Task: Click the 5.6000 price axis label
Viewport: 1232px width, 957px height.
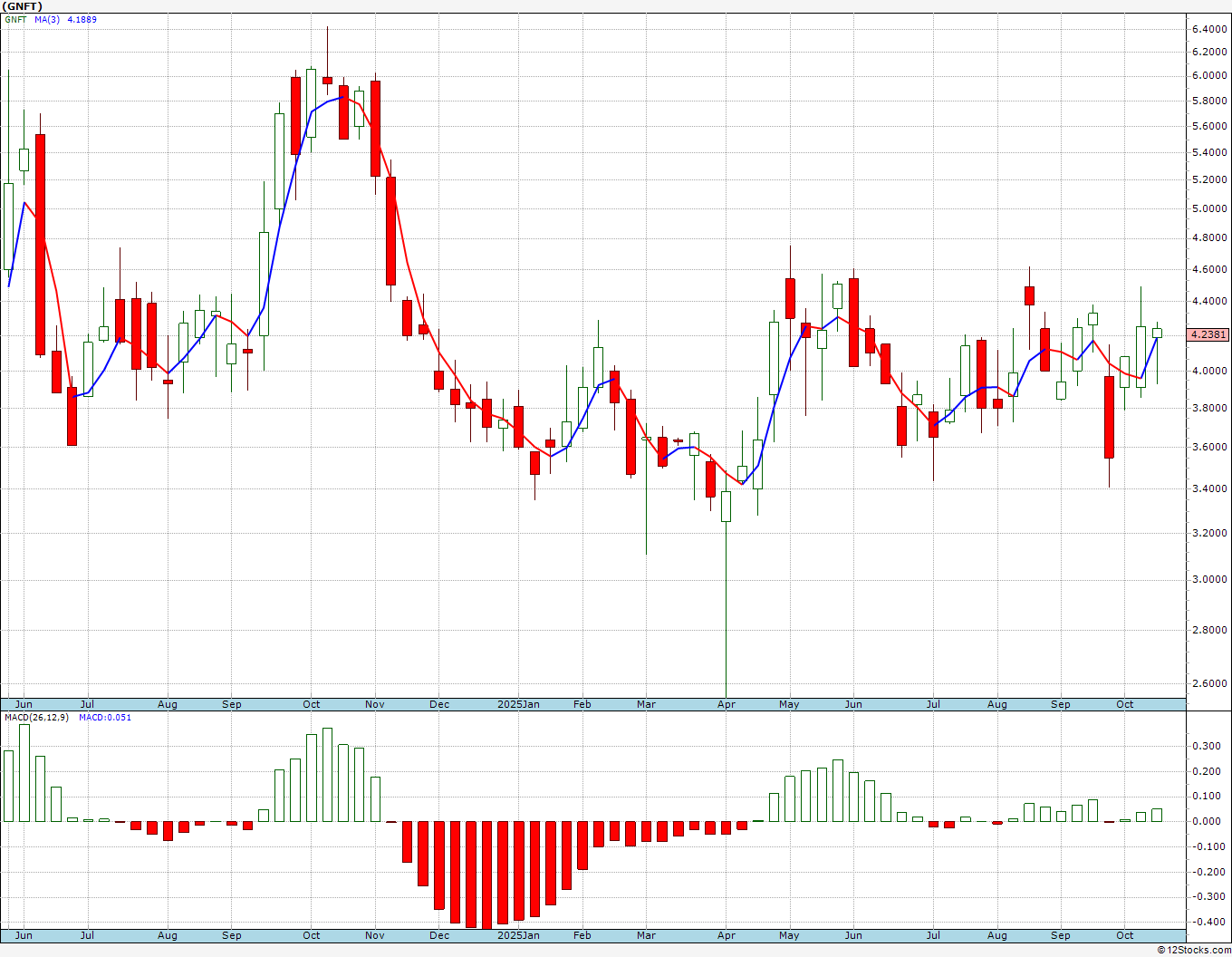Action: coord(1209,126)
